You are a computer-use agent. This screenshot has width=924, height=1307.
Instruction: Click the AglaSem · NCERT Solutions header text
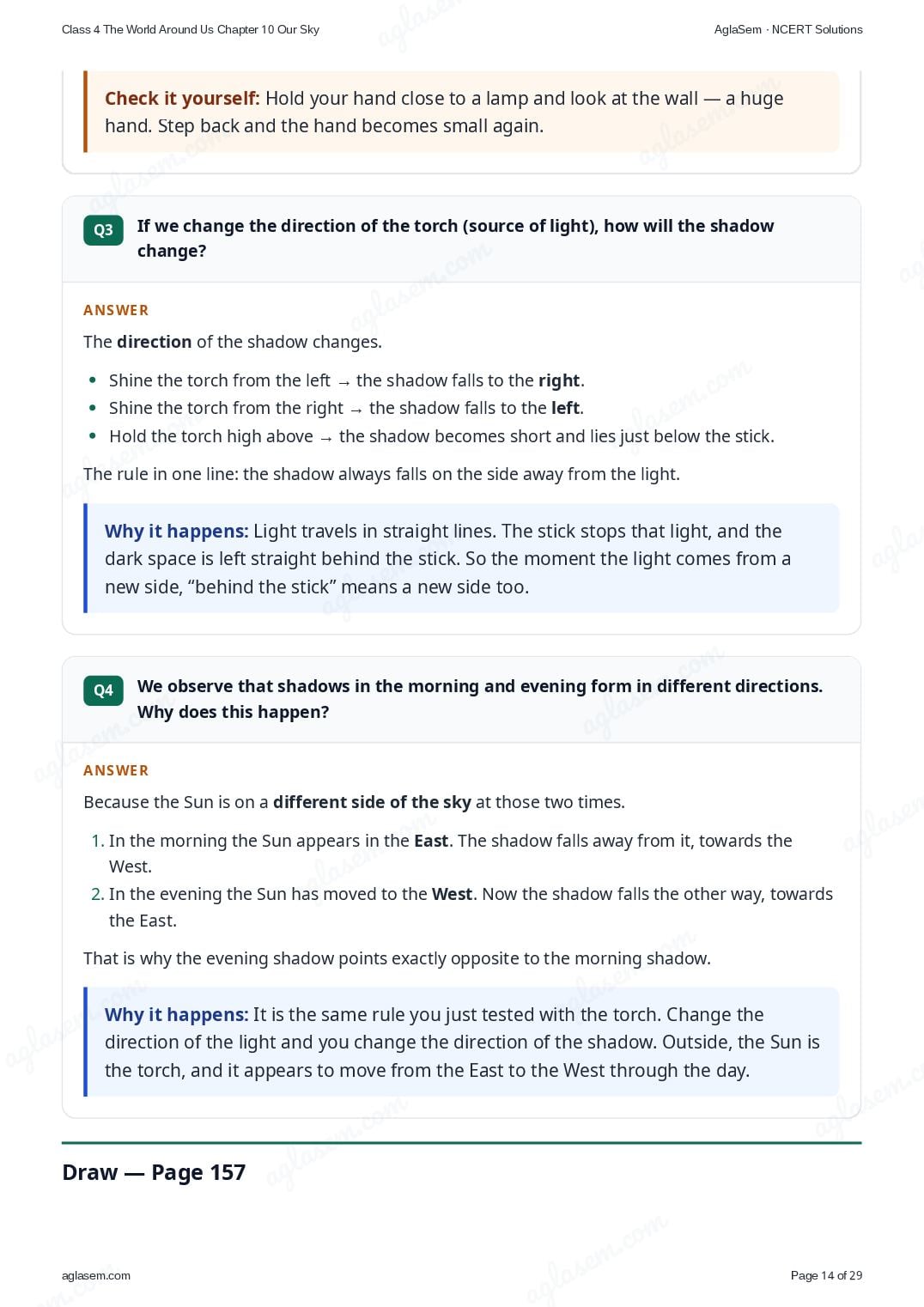click(788, 29)
